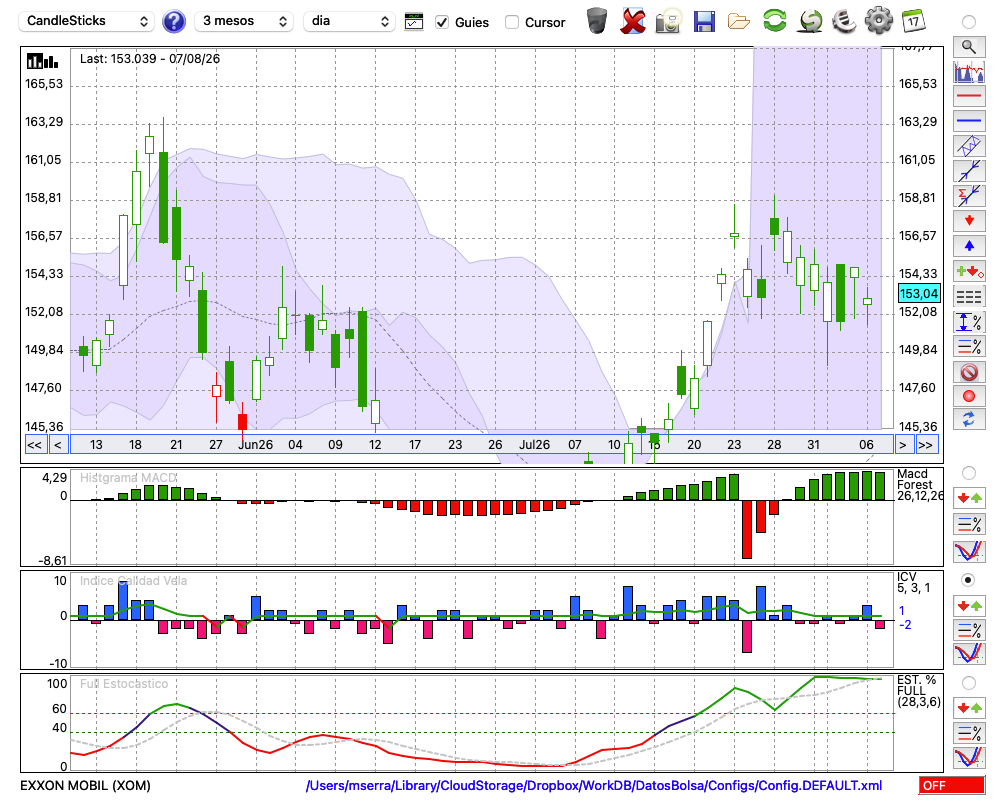Click the blue floppy disk save icon
The width and height of the screenshot is (1000, 800).
click(704, 22)
